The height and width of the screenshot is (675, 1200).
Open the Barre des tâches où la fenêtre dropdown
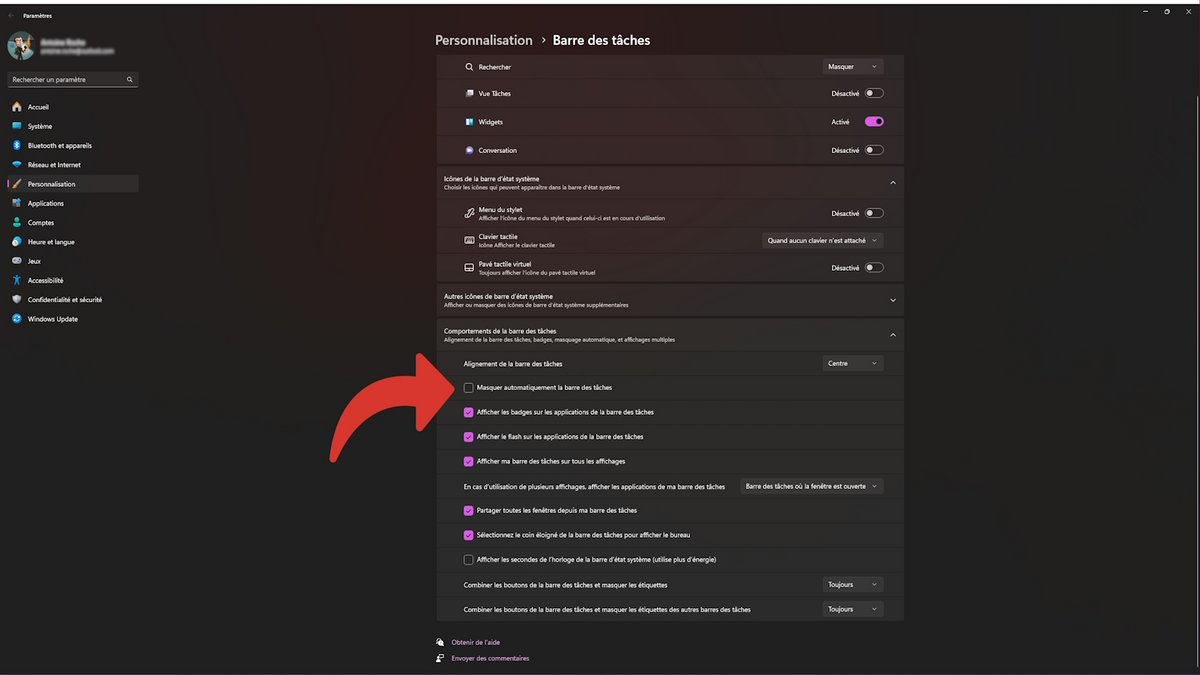812,486
